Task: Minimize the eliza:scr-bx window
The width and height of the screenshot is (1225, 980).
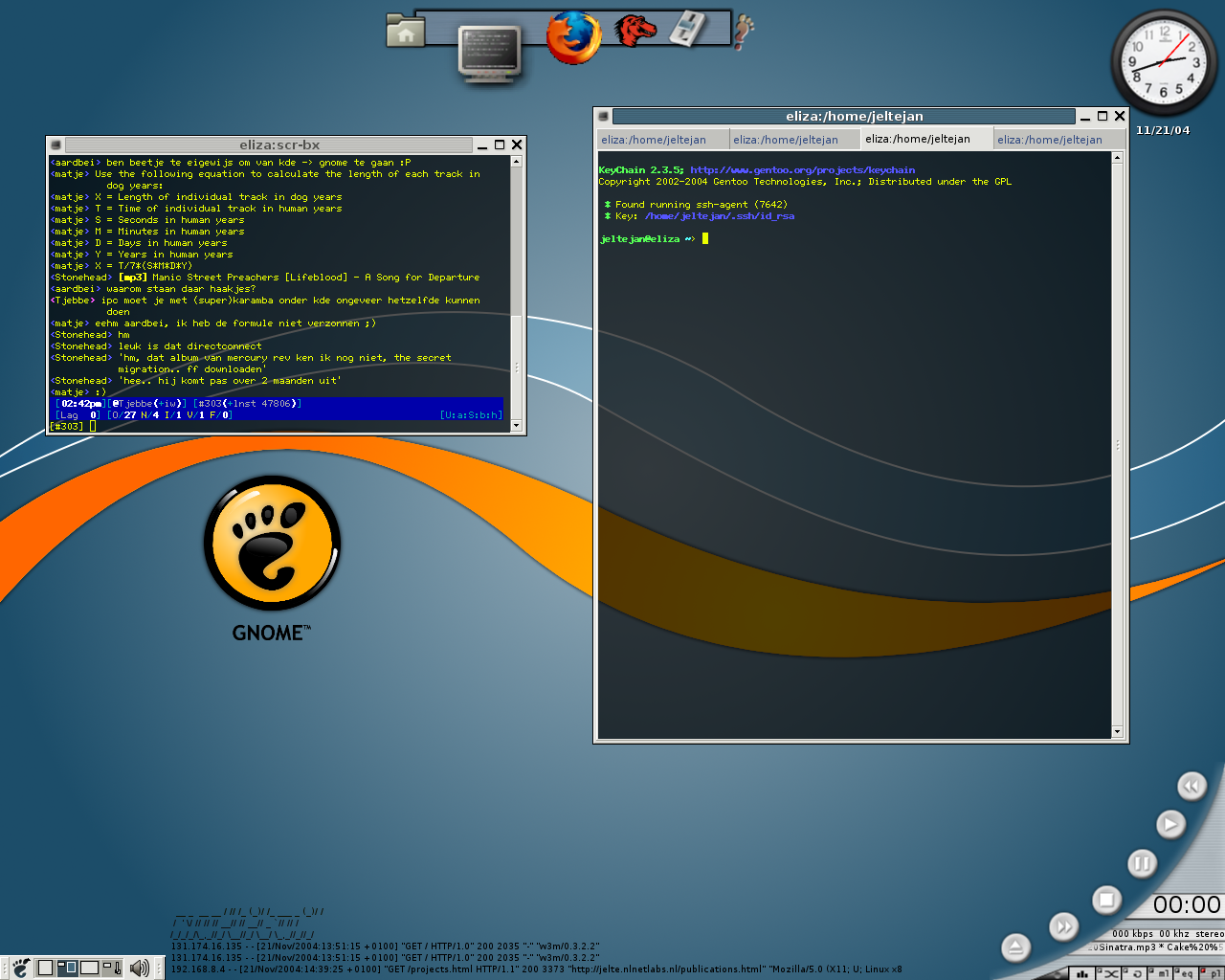Action: 482,145
